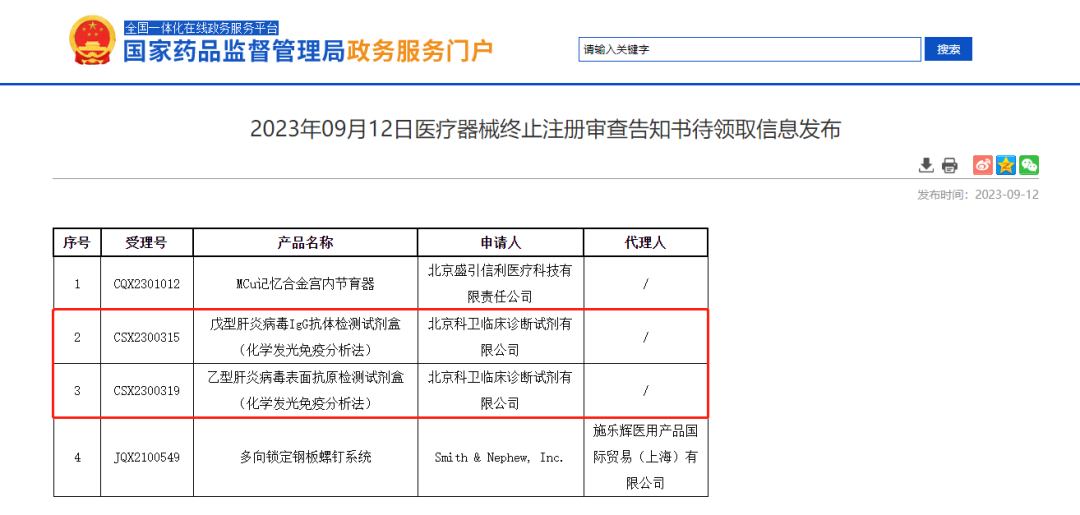Share to QZone star icon
The image size is (1080, 515).
pyautogui.click(x=1006, y=165)
